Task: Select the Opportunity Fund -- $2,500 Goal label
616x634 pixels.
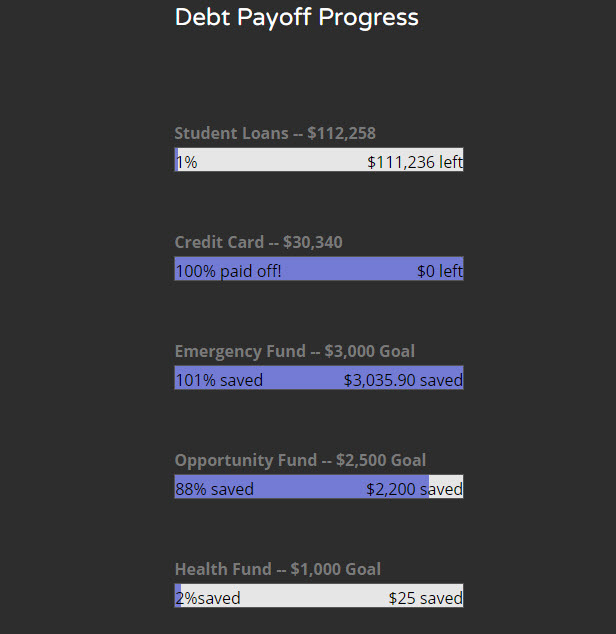Action: pyautogui.click(x=300, y=460)
